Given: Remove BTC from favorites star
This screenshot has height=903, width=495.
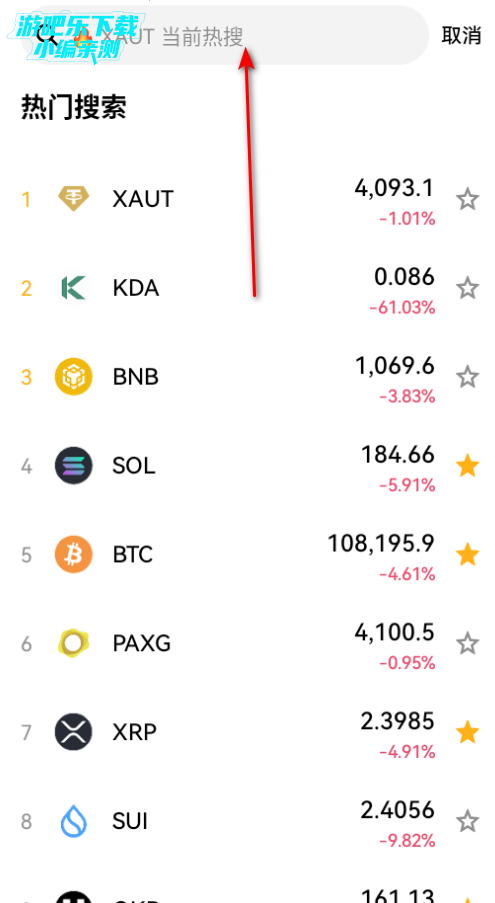Looking at the screenshot, I should pyautogui.click(x=467, y=555).
